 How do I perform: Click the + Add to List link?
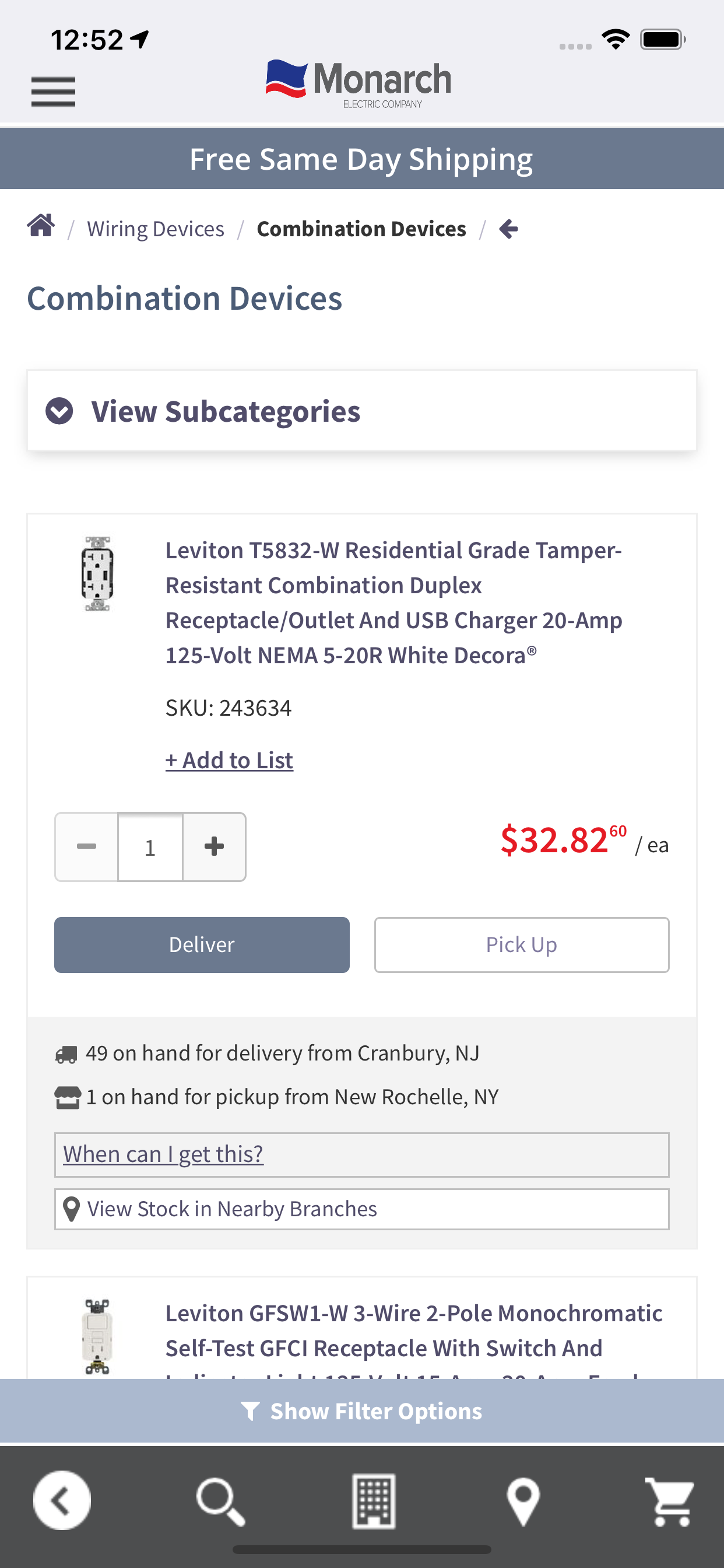229,760
